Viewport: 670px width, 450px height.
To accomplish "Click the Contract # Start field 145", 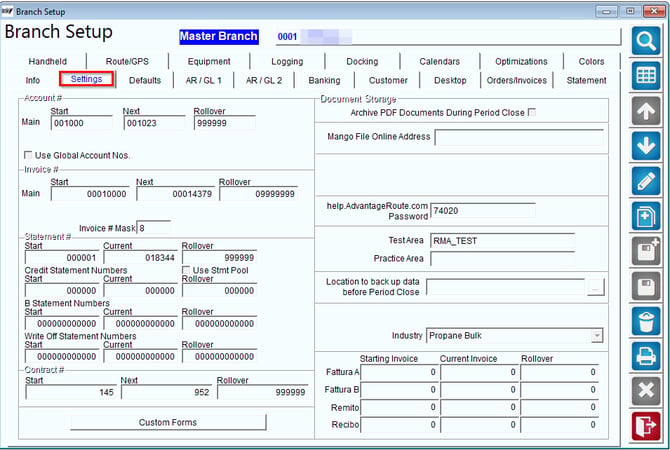I will [x=71, y=392].
